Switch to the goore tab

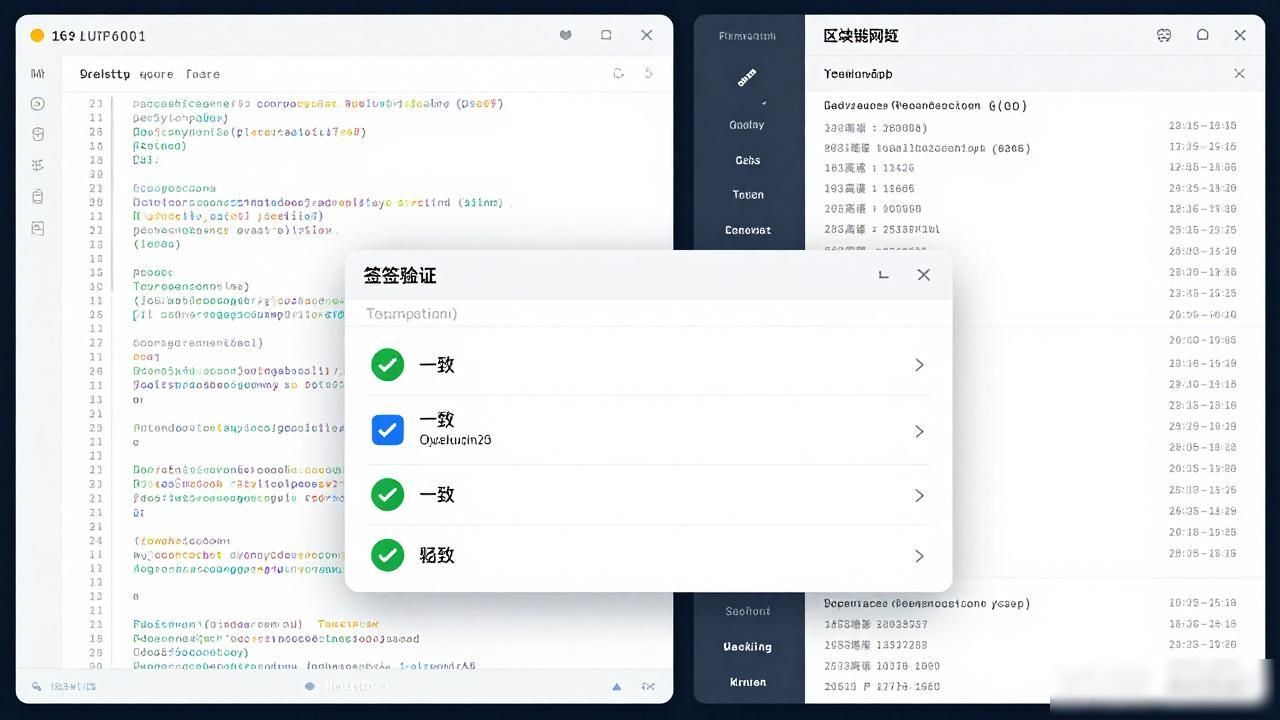pyautogui.click(x=156, y=74)
